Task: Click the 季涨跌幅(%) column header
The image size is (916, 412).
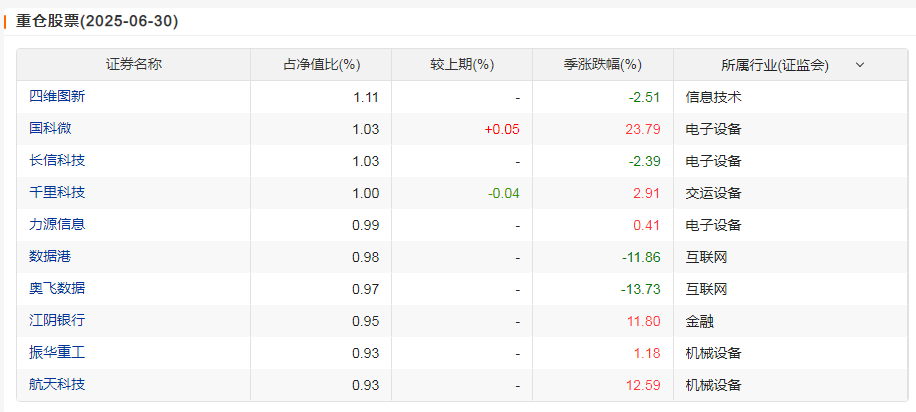Action: click(603, 65)
